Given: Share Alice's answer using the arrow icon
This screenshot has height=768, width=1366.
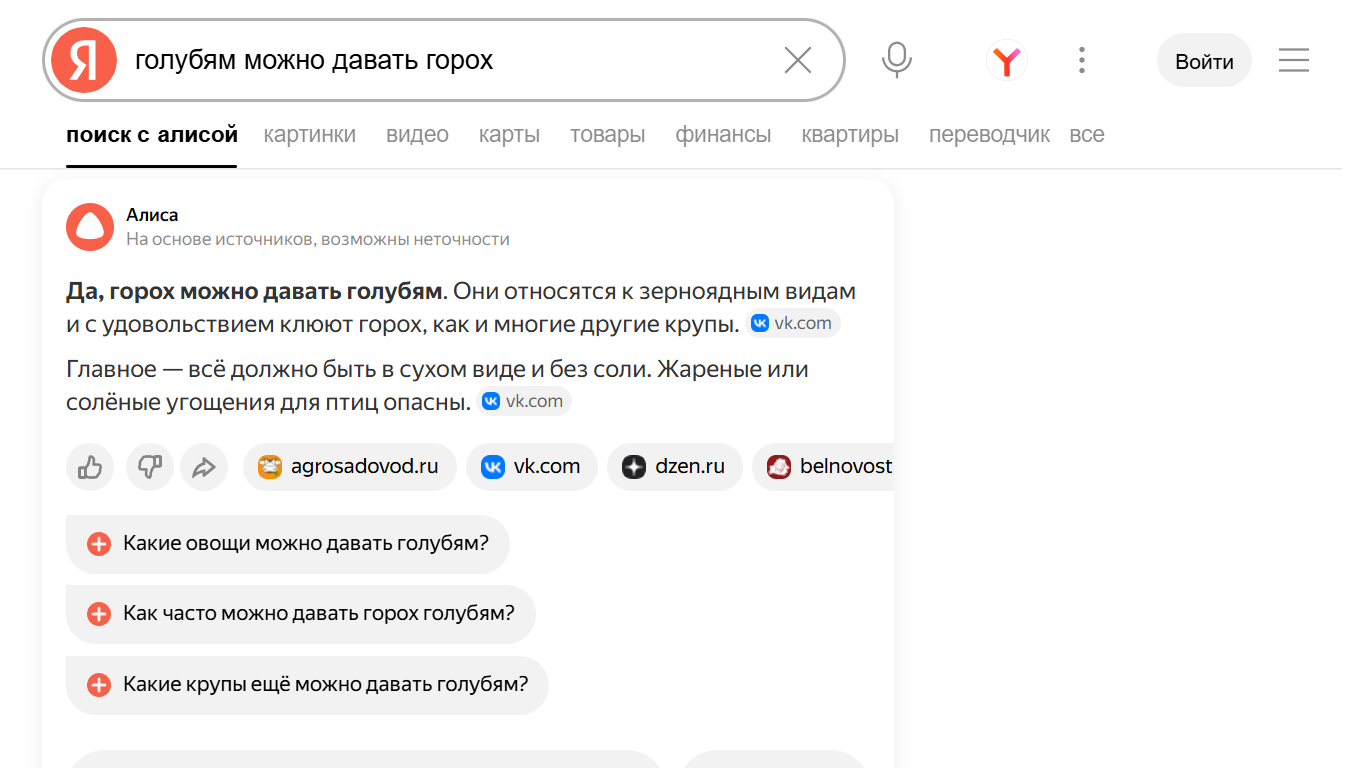Looking at the screenshot, I should click(204, 467).
